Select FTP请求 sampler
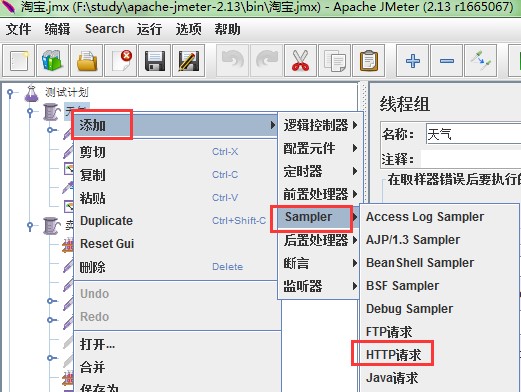The image size is (521, 392). [x=439, y=332]
